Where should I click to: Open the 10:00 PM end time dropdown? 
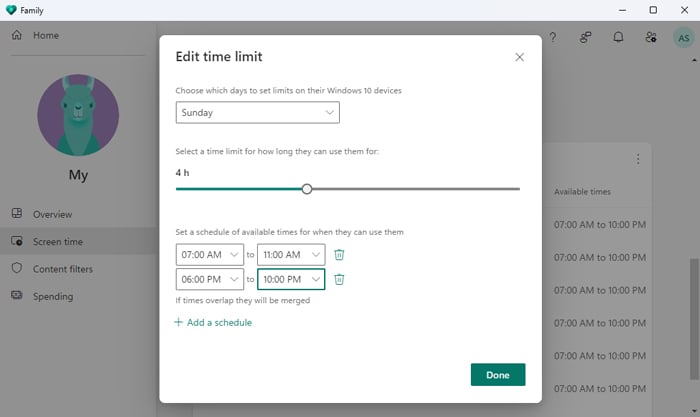[x=291, y=279]
